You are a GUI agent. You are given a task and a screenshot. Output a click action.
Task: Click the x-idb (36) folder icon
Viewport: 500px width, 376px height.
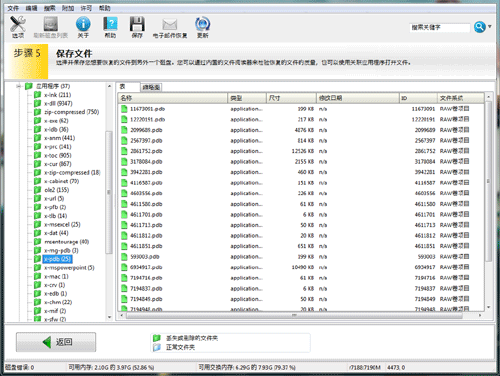pos(38,129)
